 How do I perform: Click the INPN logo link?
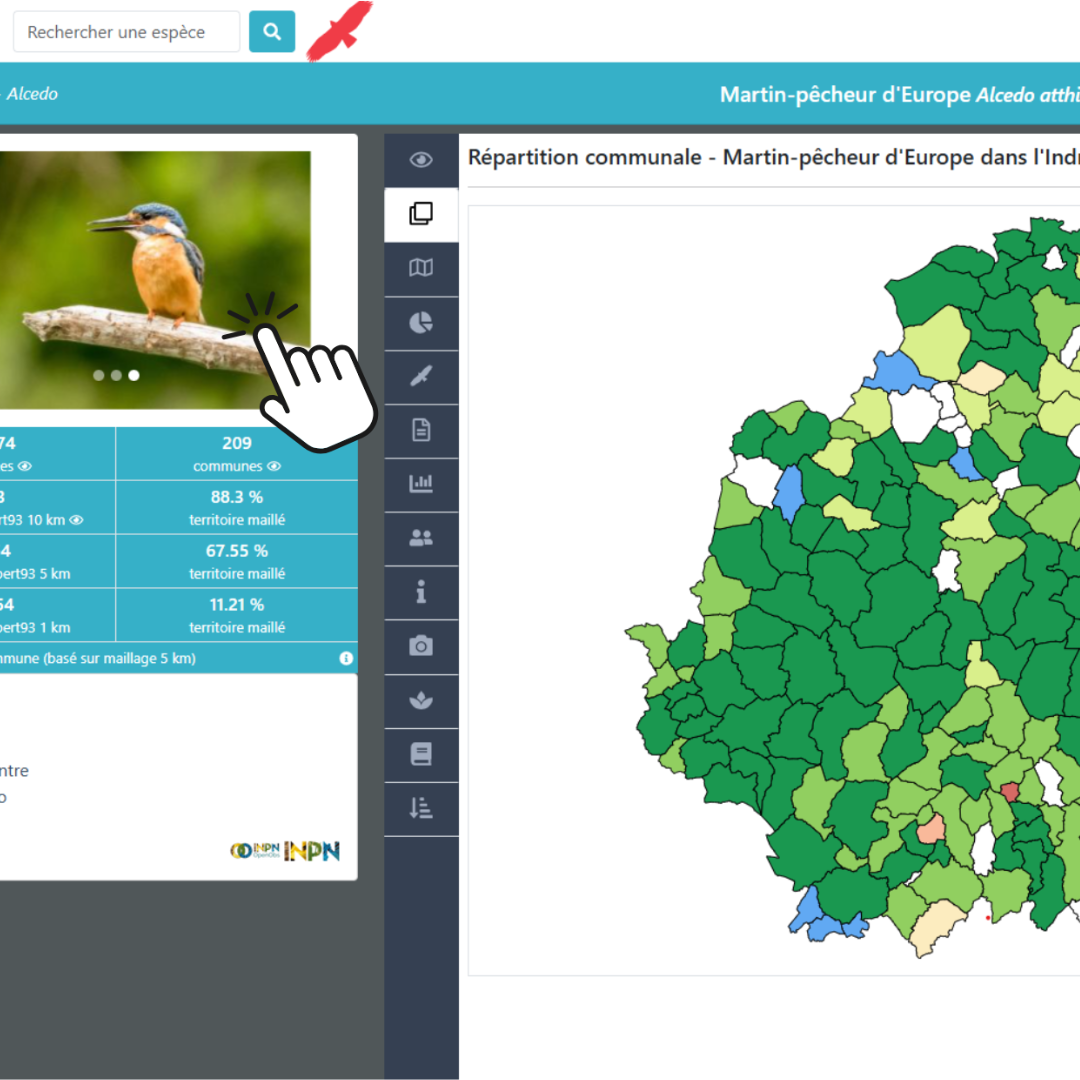point(311,851)
